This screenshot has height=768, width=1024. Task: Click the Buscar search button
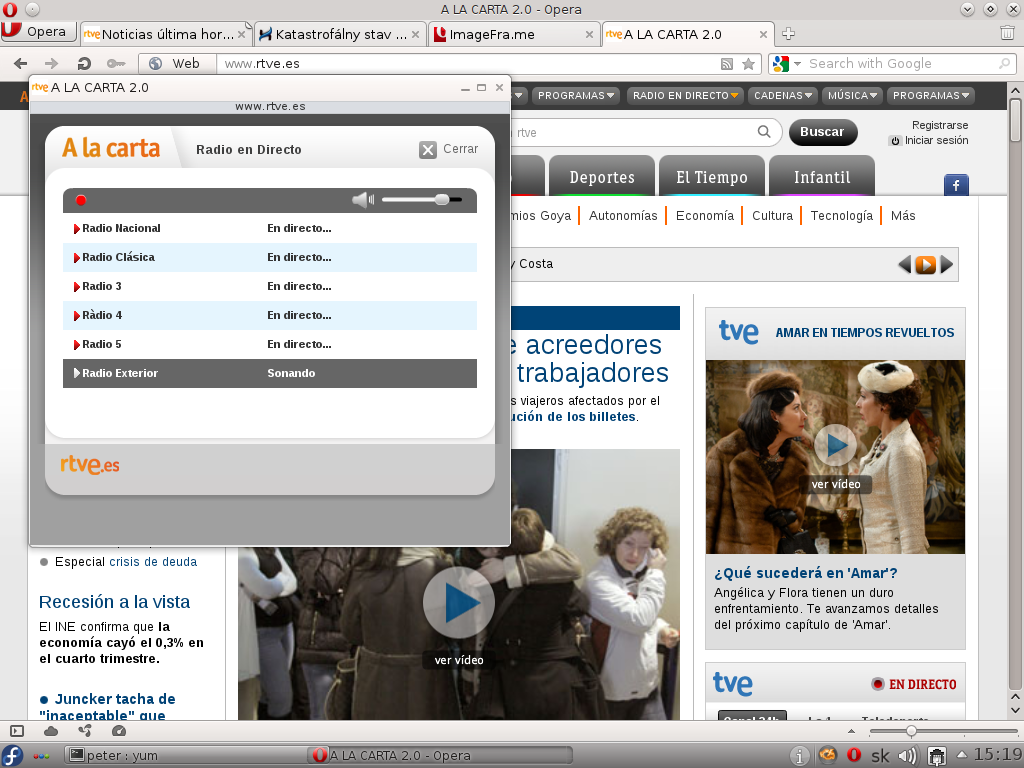822,132
